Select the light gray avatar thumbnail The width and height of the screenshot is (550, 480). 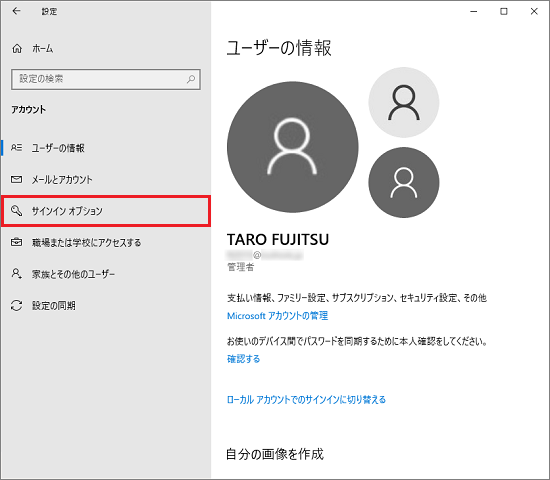point(404,102)
